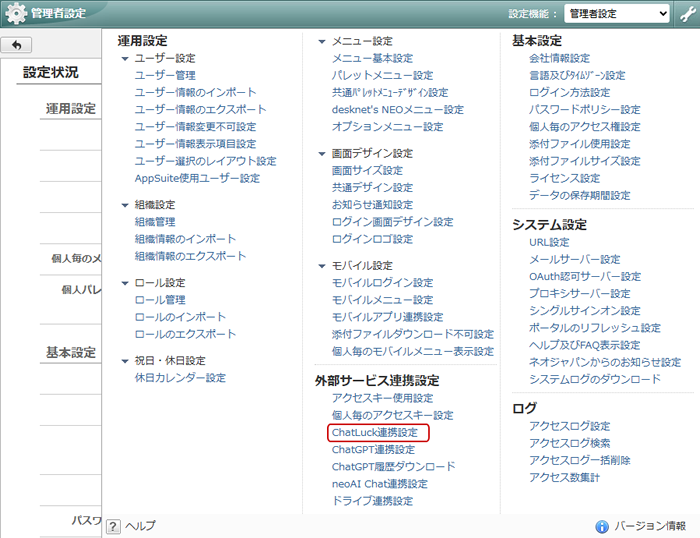Open アクセス数集計 link

click(565, 478)
